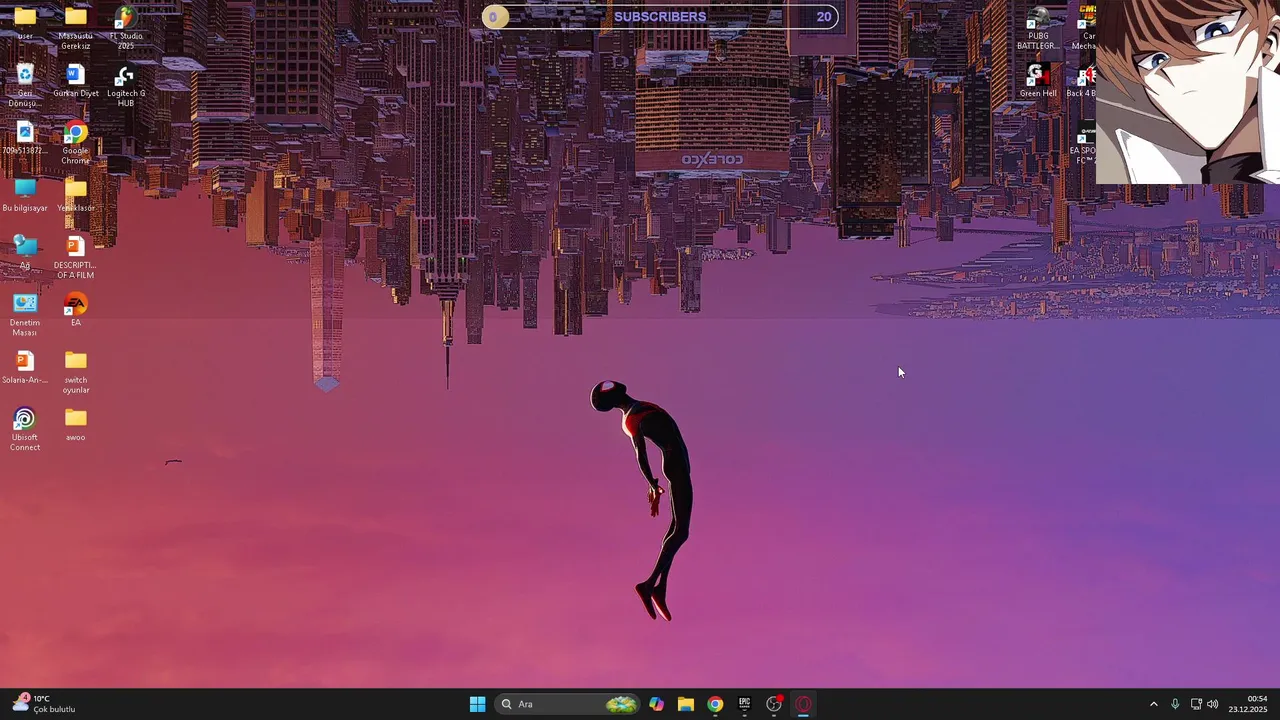Viewport: 1280px width, 720px height.
Task: Click the Ara search box in taskbar
Action: [x=568, y=704]
